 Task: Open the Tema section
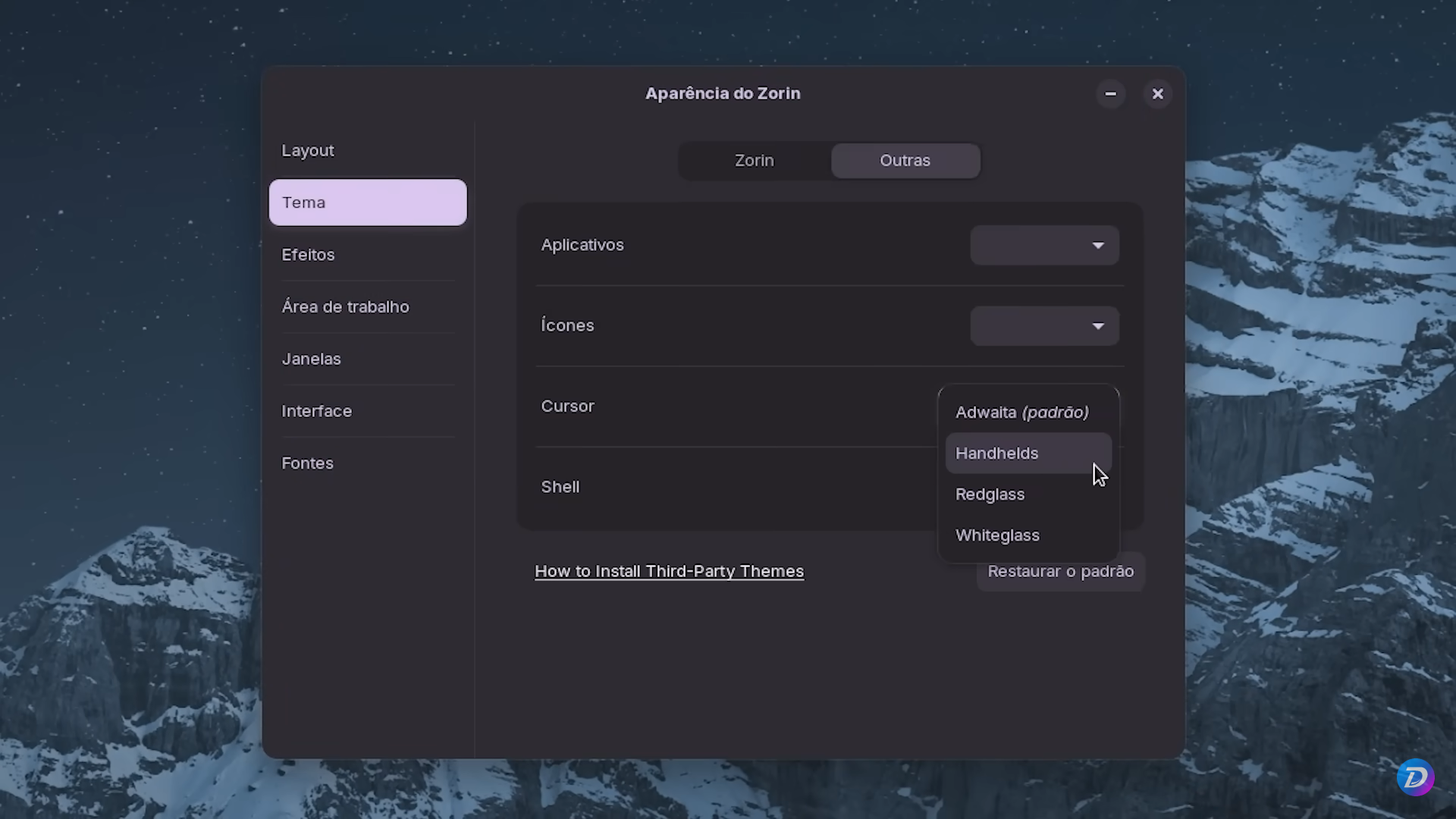[367, 202]
